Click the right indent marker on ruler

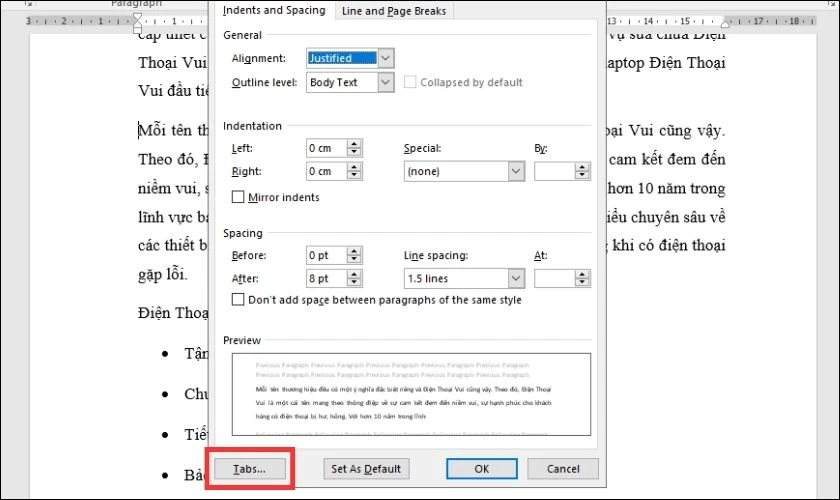click(x=725, y=24)
